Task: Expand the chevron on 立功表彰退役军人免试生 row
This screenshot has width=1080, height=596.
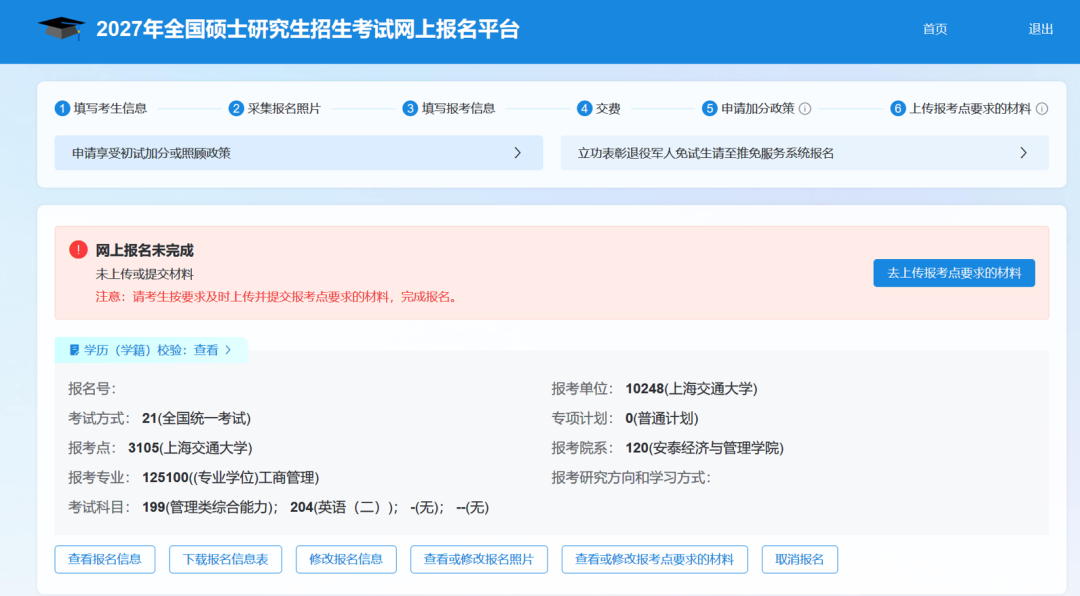Action: 1024,153
